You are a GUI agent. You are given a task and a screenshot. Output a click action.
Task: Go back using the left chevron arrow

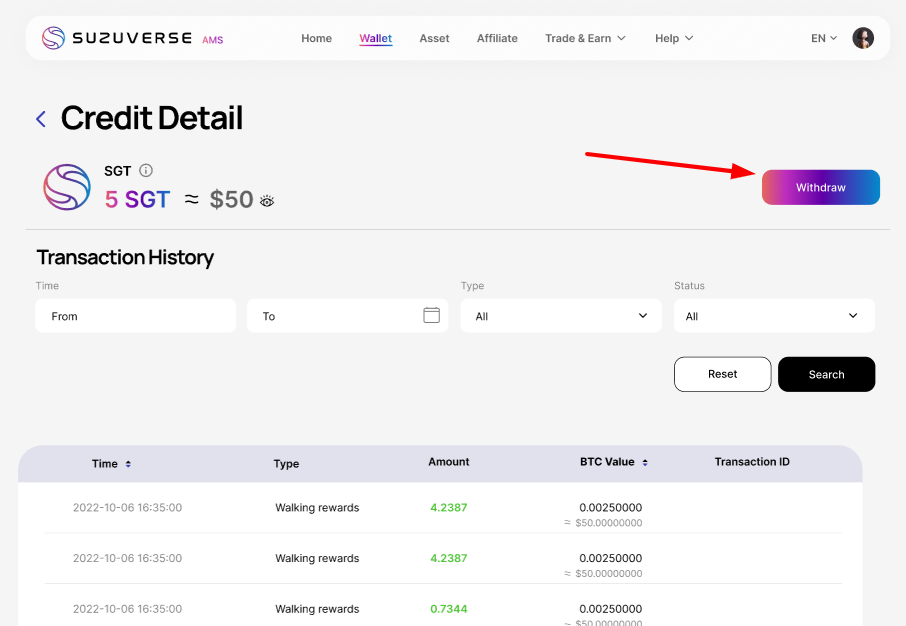click(x=41, y=119)
